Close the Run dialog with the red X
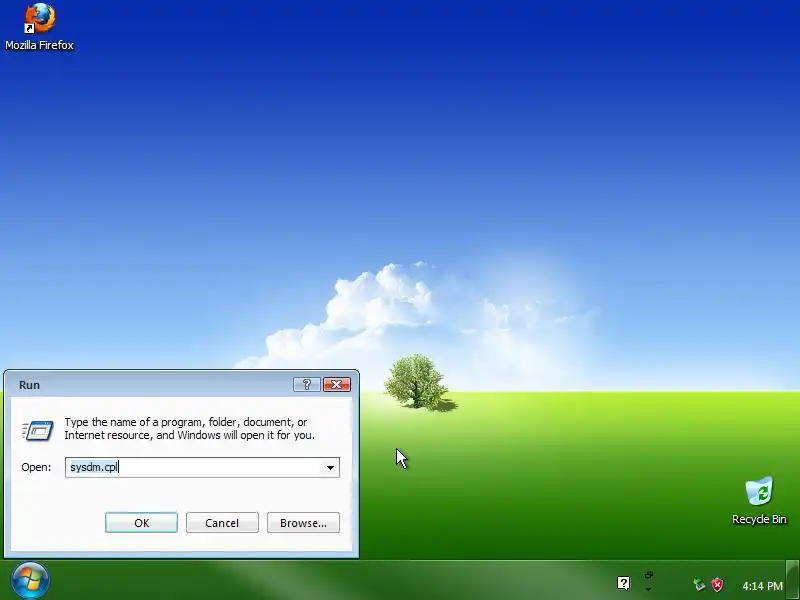The height and width of the screenshot is (600, 800). (337, 384)
